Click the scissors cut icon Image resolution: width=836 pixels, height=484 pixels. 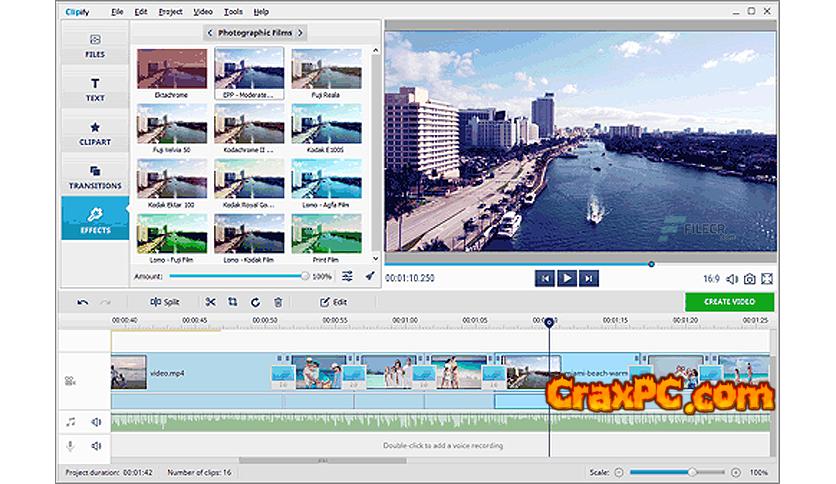(210, 302)
